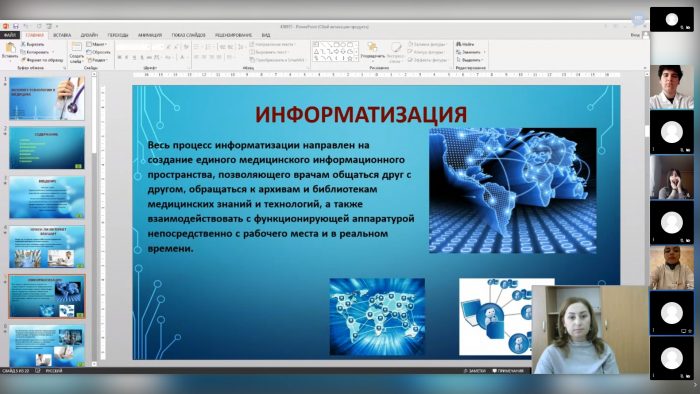Select the first slide thumbnail with stethoscope
Screen dimensions: 700x394
[47, 98]
